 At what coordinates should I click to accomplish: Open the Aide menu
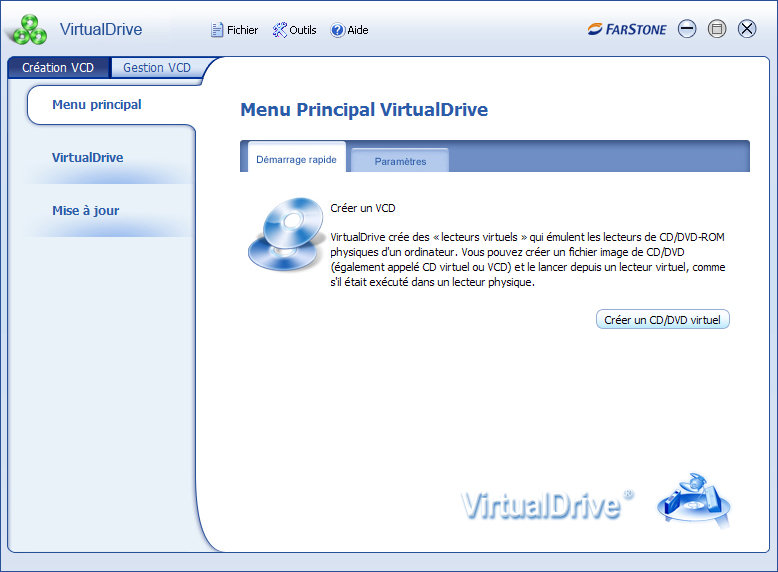pyautogui.click(x=349, y=30)
